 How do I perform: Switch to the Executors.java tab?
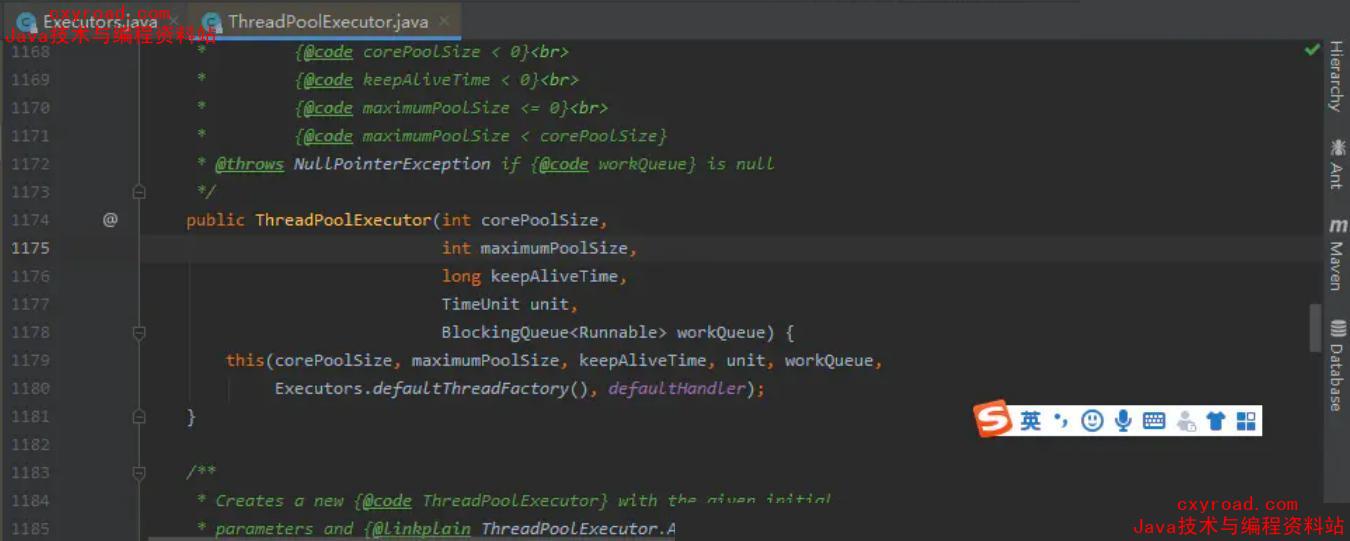coord(99,21)
